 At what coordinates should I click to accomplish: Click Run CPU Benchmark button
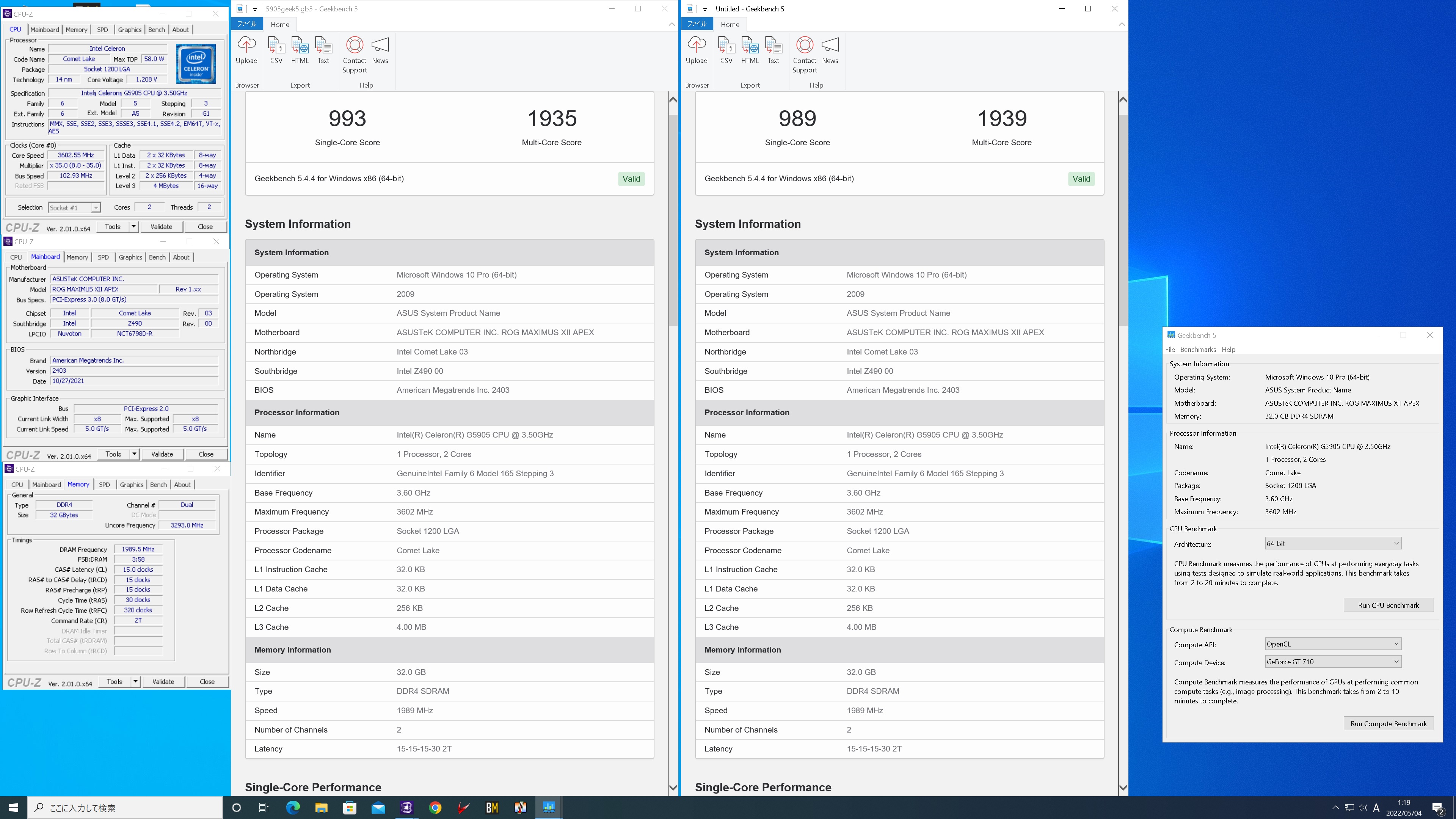pos(1388,605)
